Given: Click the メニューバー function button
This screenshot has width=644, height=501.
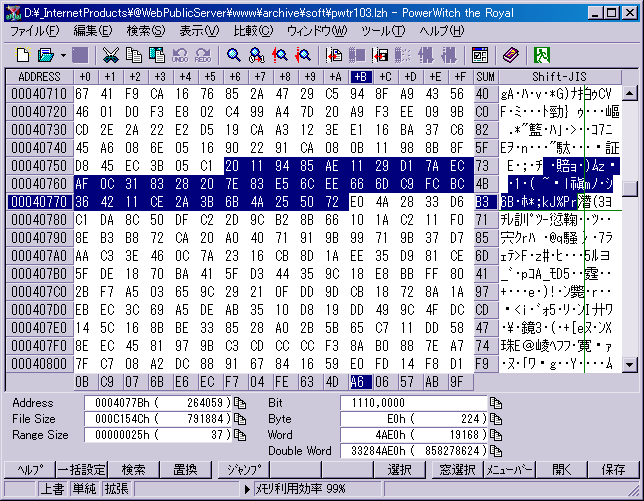Looking at the screenshot, I should click(510, 469).
